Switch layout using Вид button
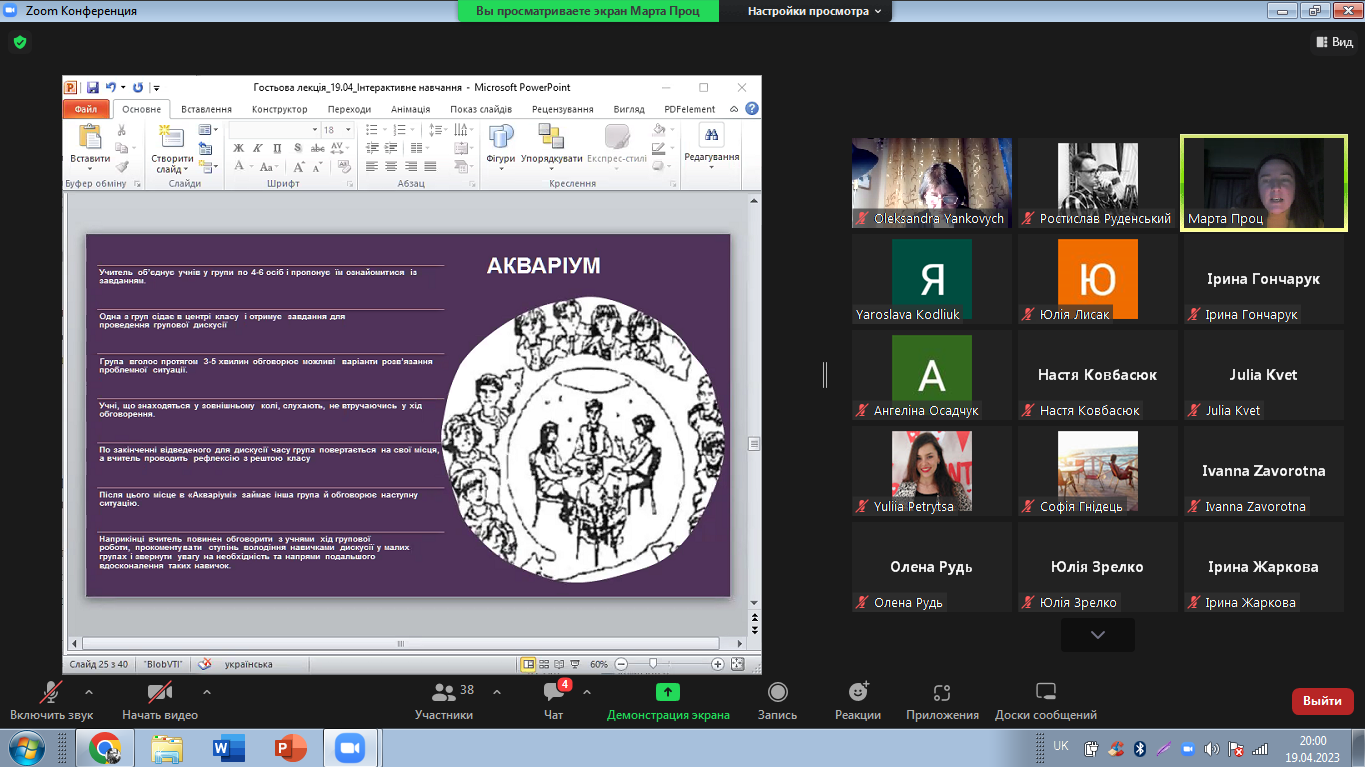Image resolution: width=1365 pixels, height=767 pixels. [x=1333, y=42]
